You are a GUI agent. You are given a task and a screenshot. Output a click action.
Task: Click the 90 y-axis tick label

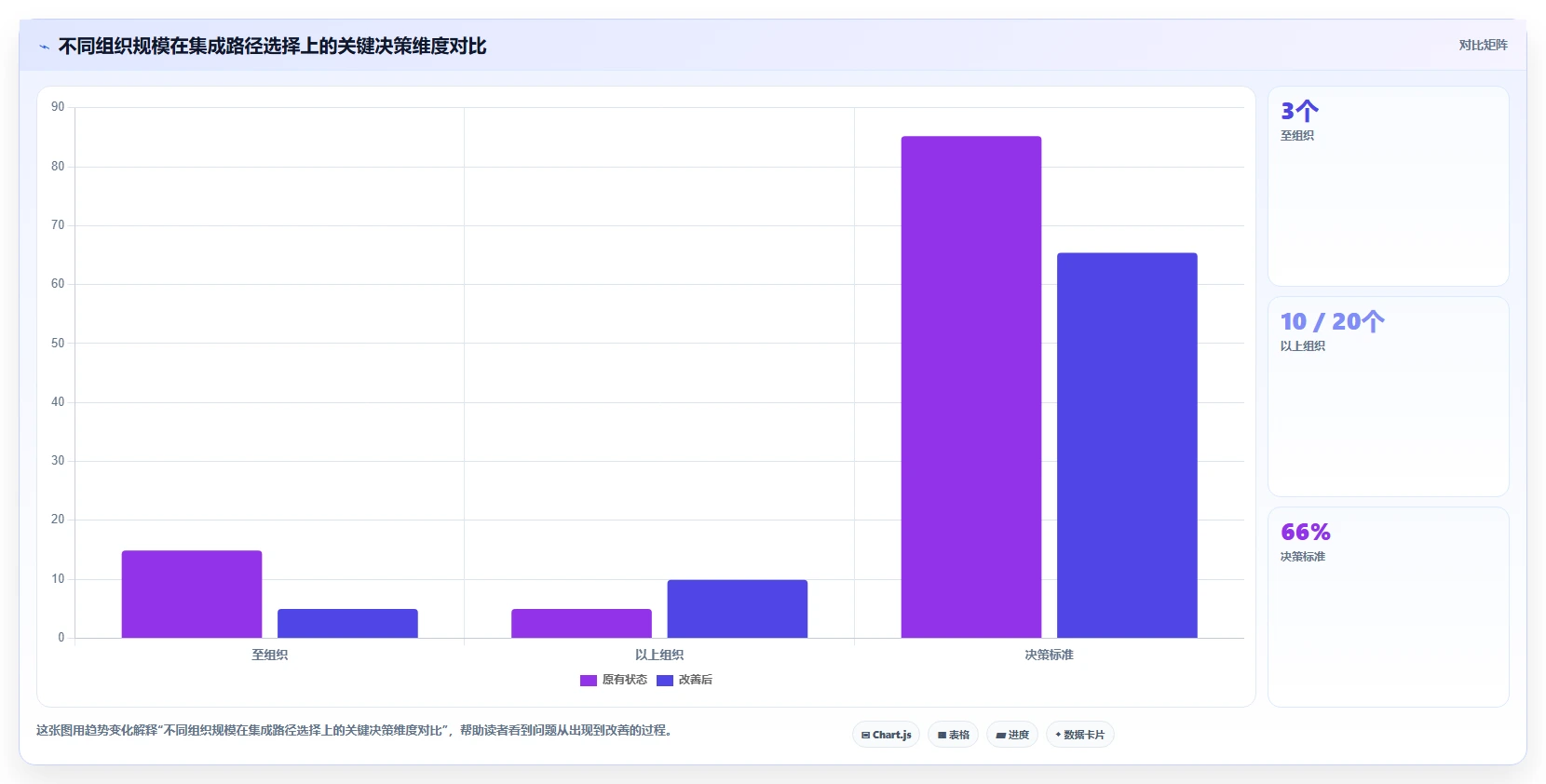(x=58, y=107)
